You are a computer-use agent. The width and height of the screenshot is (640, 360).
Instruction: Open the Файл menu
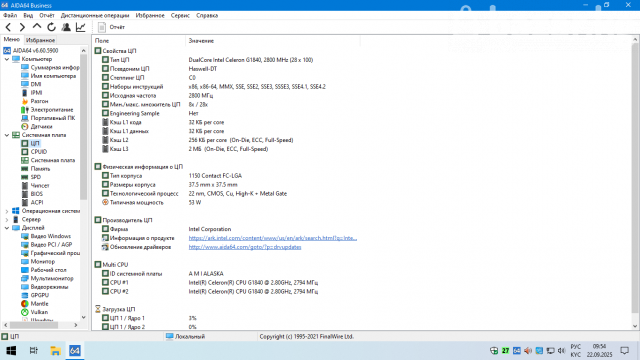tap(10, 16)
